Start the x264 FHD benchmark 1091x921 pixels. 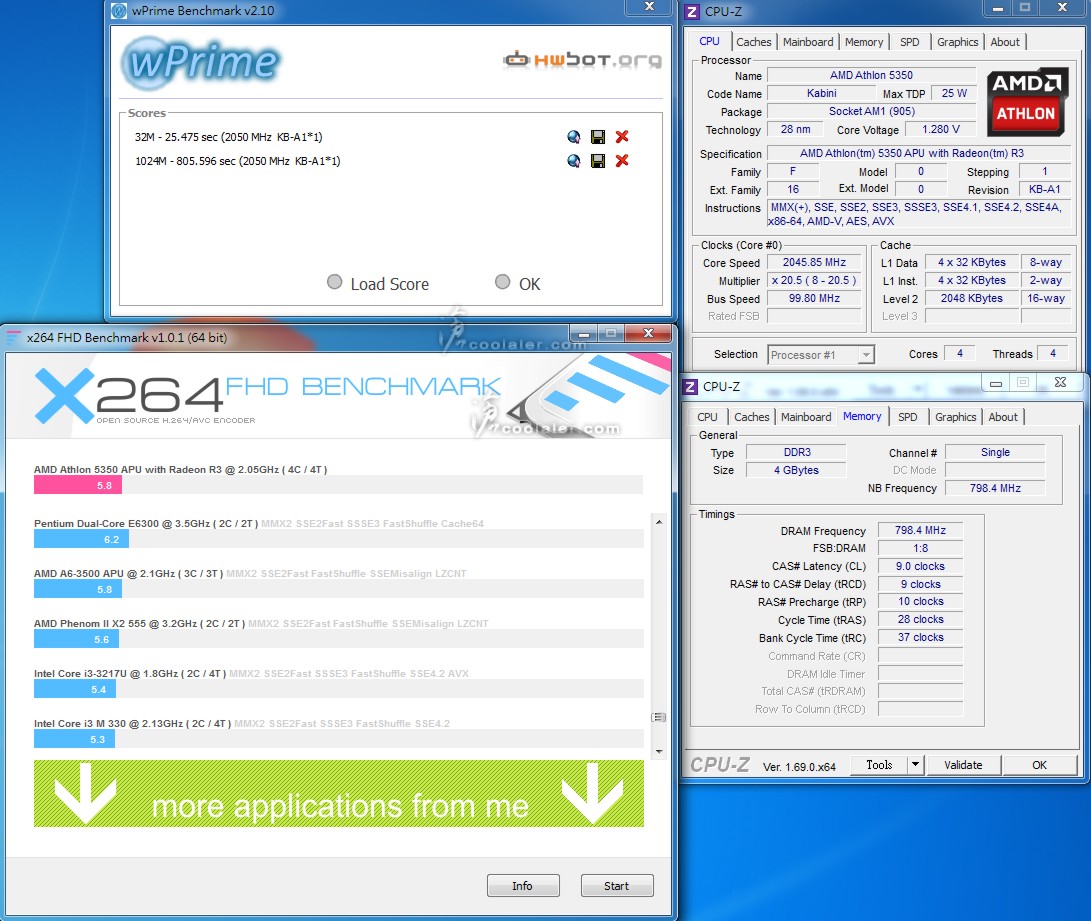[x=616, y=886]
